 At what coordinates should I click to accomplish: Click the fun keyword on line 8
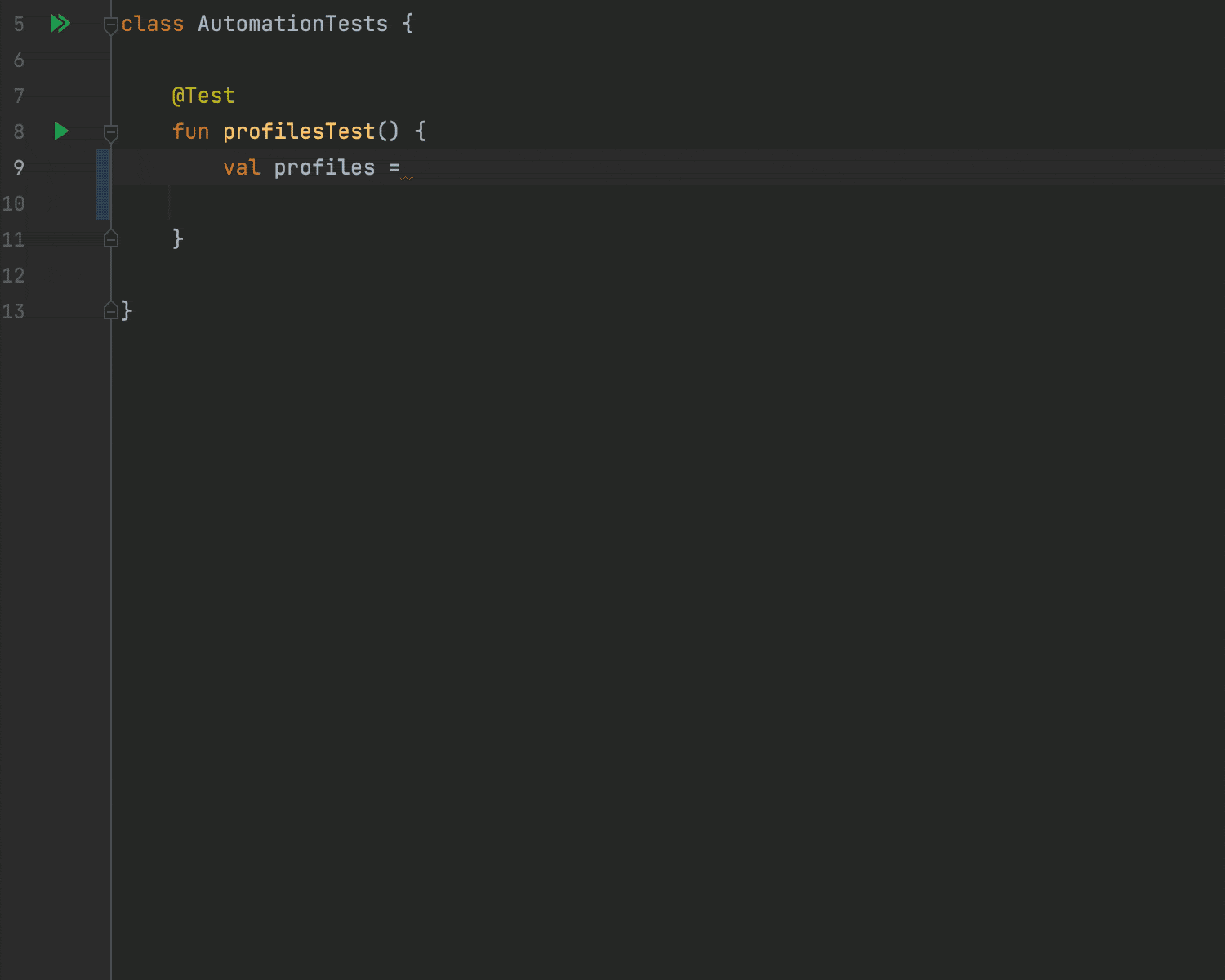[191, 131]
